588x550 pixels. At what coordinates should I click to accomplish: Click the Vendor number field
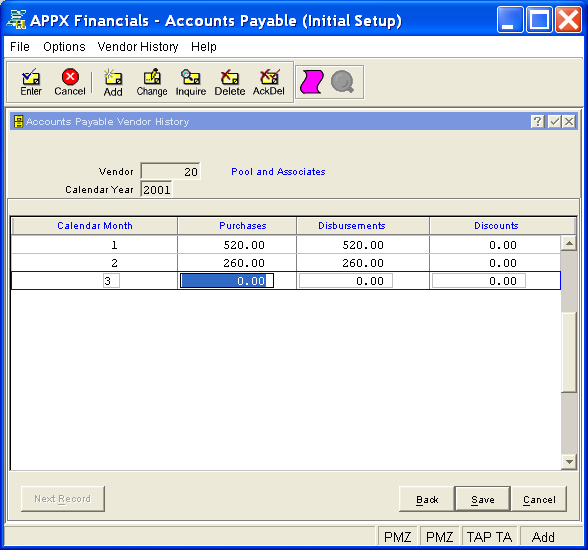click(x=170, y=172)
